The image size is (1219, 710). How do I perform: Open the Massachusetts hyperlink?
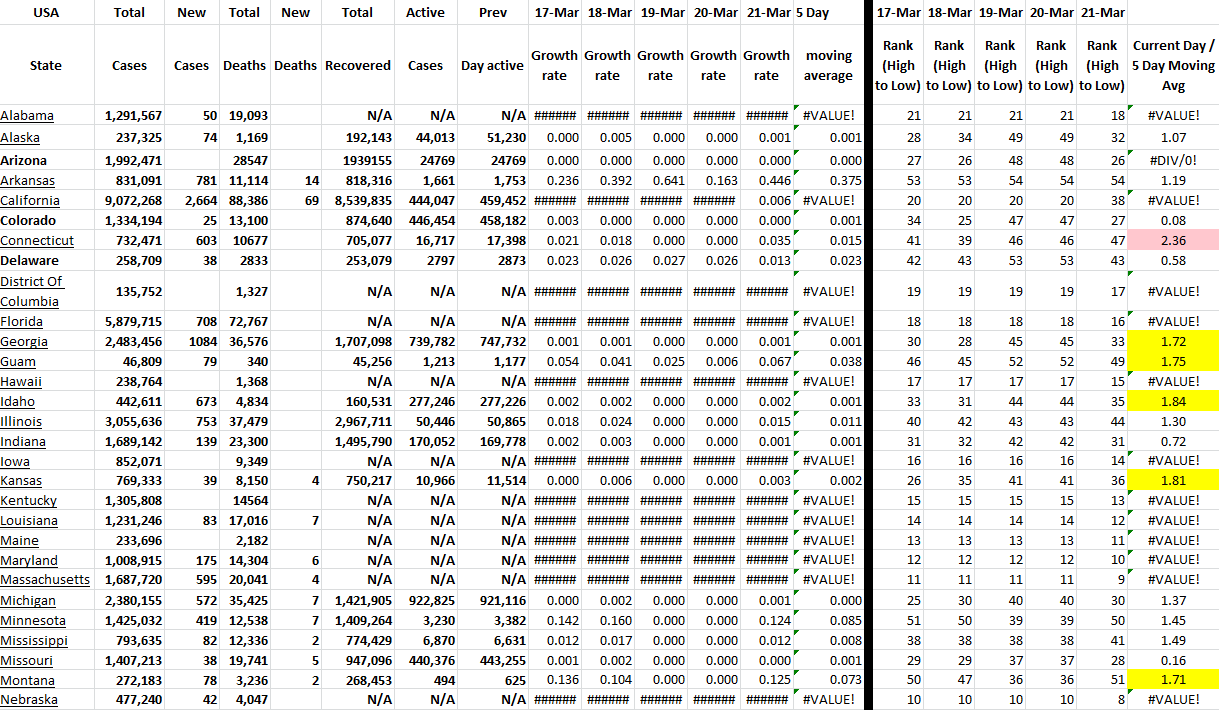point(45,580)
